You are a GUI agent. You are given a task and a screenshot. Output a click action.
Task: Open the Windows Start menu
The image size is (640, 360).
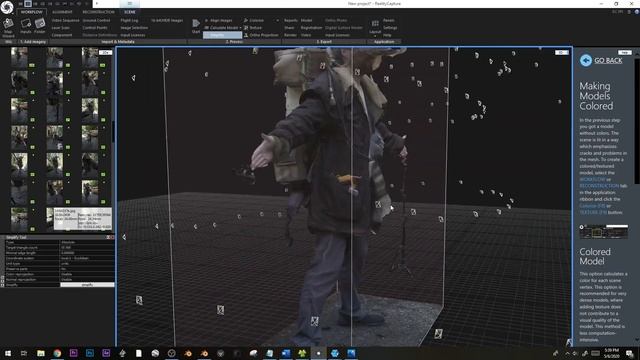click(8, 353)
